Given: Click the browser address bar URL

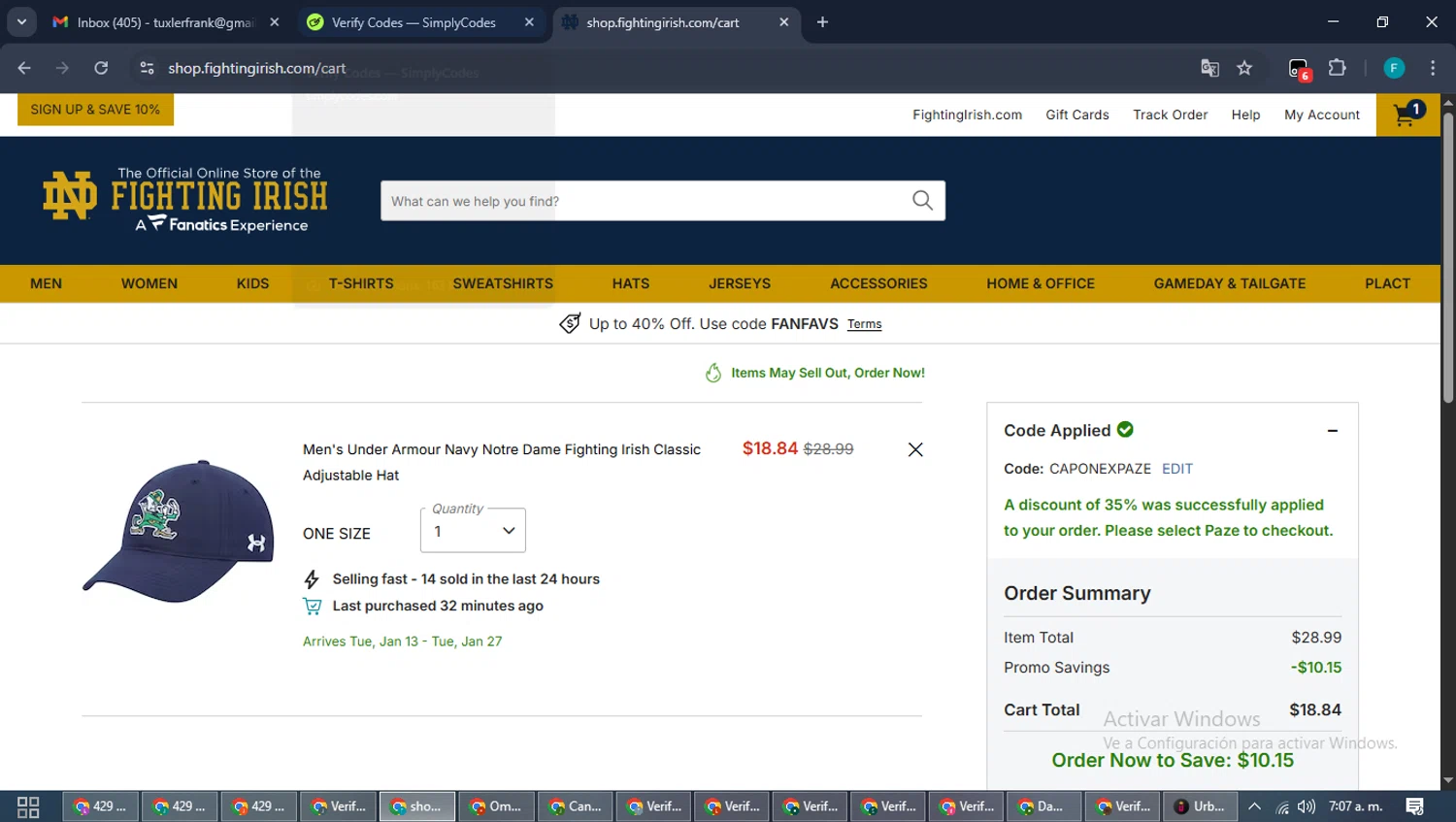Looking at the screenshot, I should [257, 68].
